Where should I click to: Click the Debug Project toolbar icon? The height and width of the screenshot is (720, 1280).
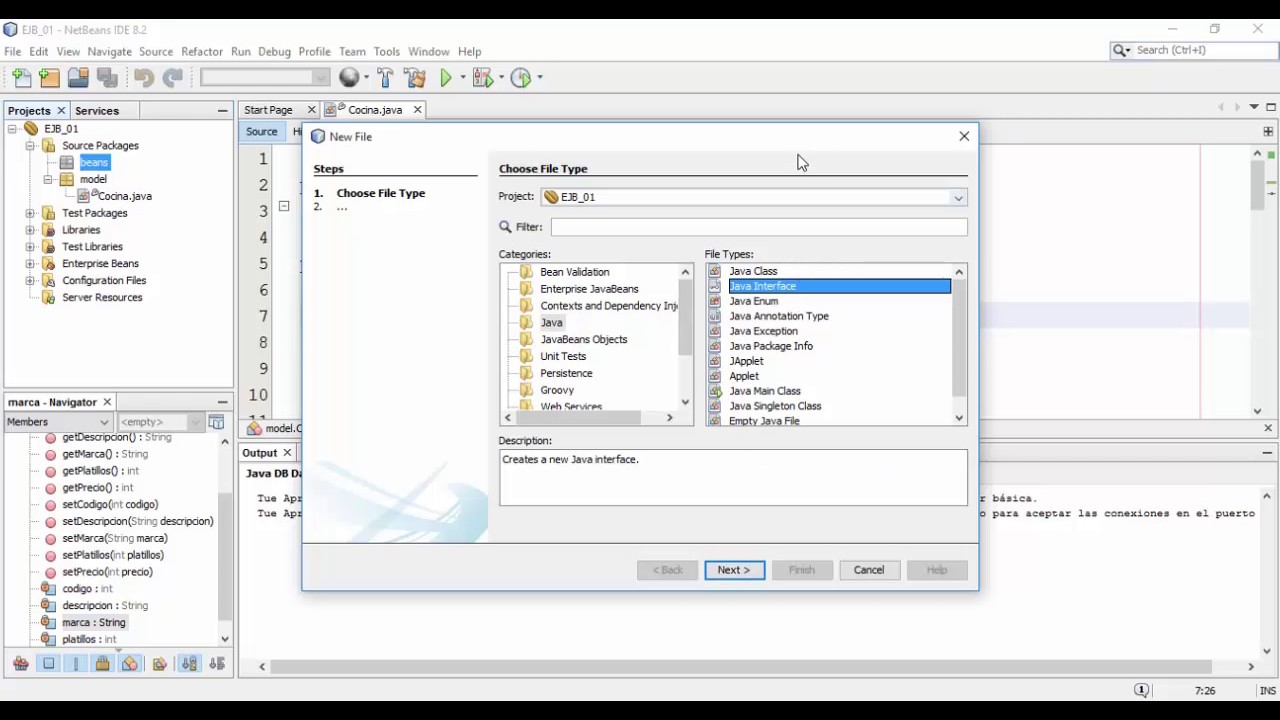[484, 78]
